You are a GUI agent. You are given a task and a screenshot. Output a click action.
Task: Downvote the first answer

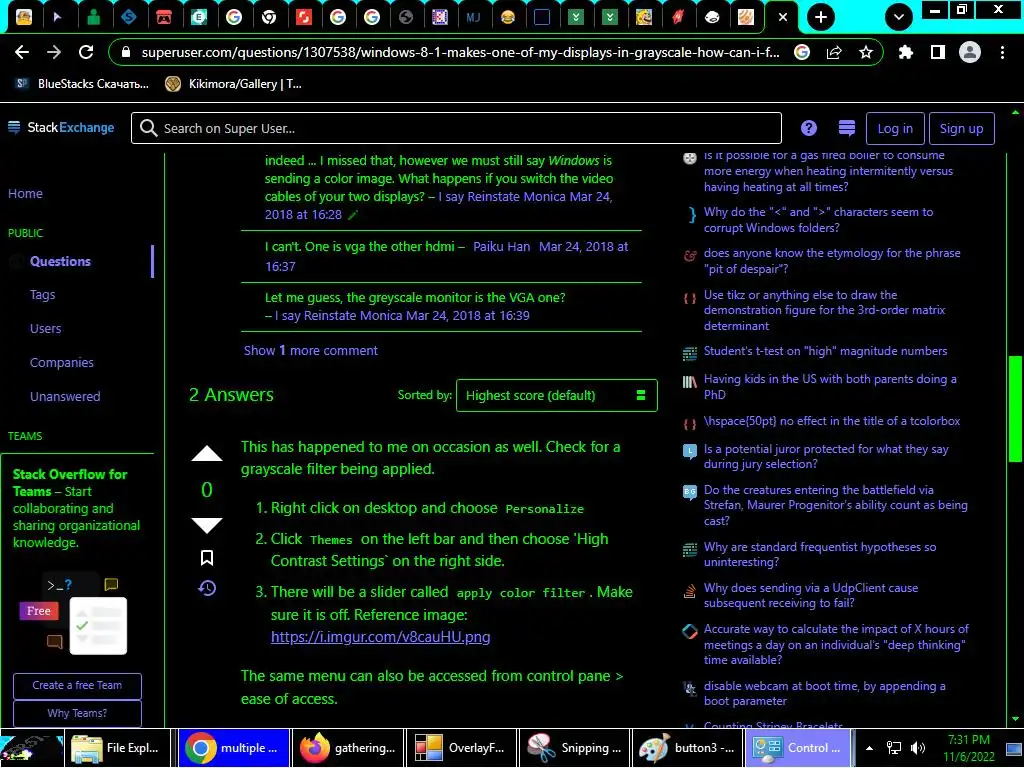click(x=206, y=524)
